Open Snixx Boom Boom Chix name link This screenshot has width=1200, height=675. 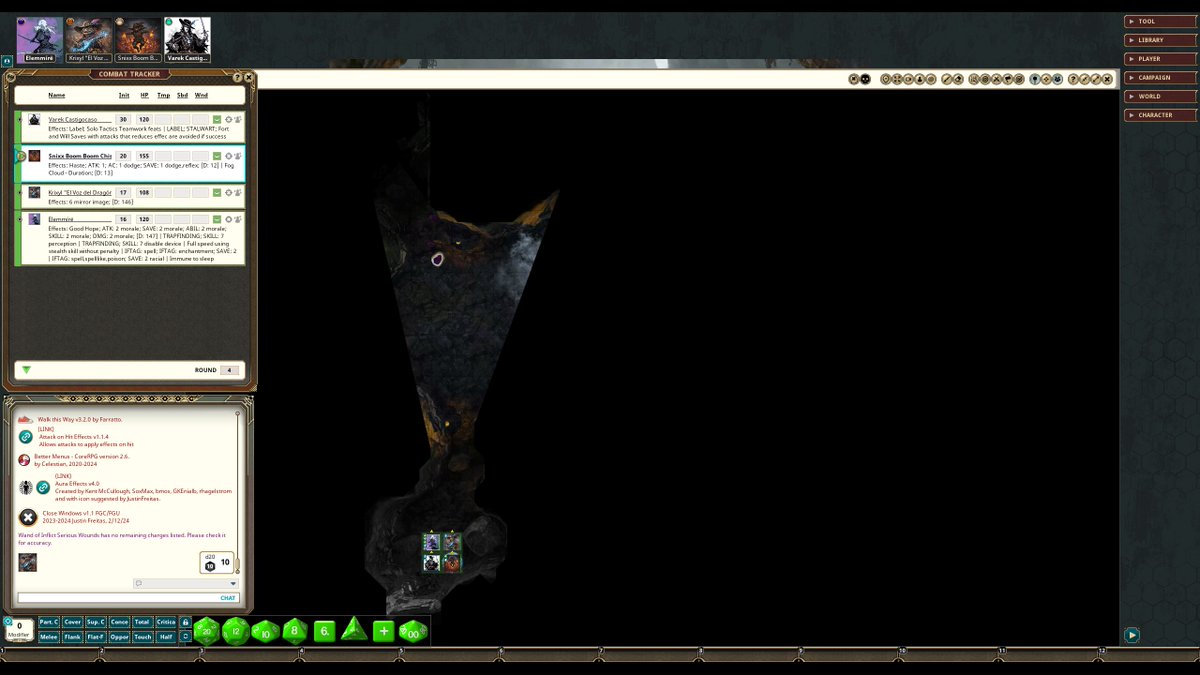coord(80,156)
